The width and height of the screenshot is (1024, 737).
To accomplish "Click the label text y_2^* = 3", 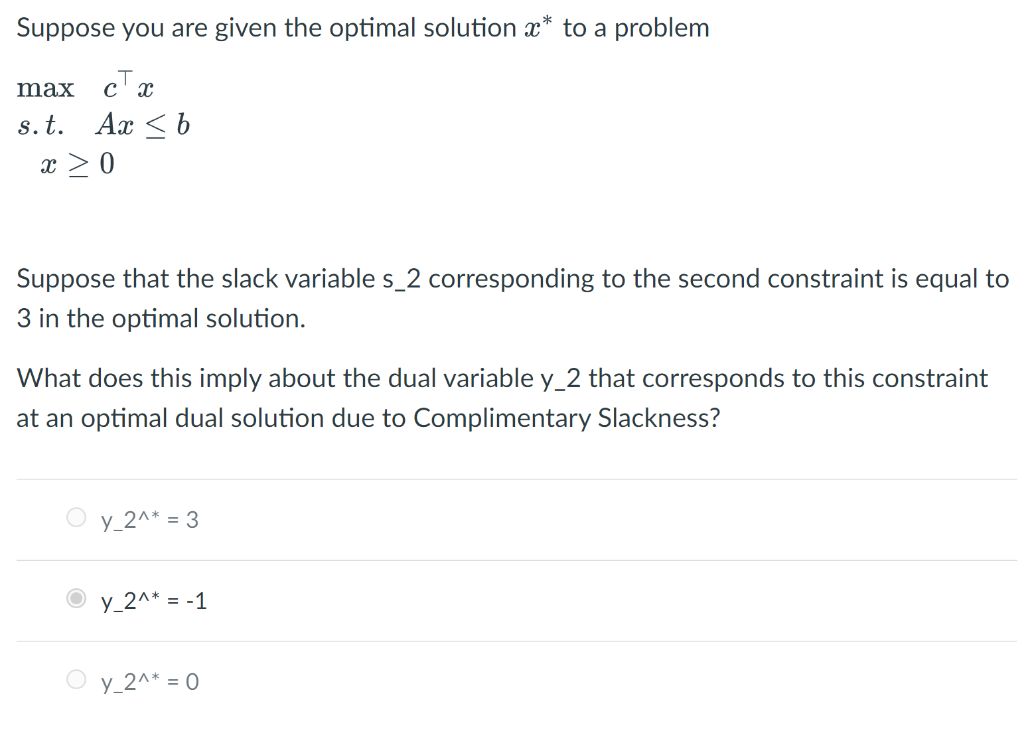I will [148, 519].
